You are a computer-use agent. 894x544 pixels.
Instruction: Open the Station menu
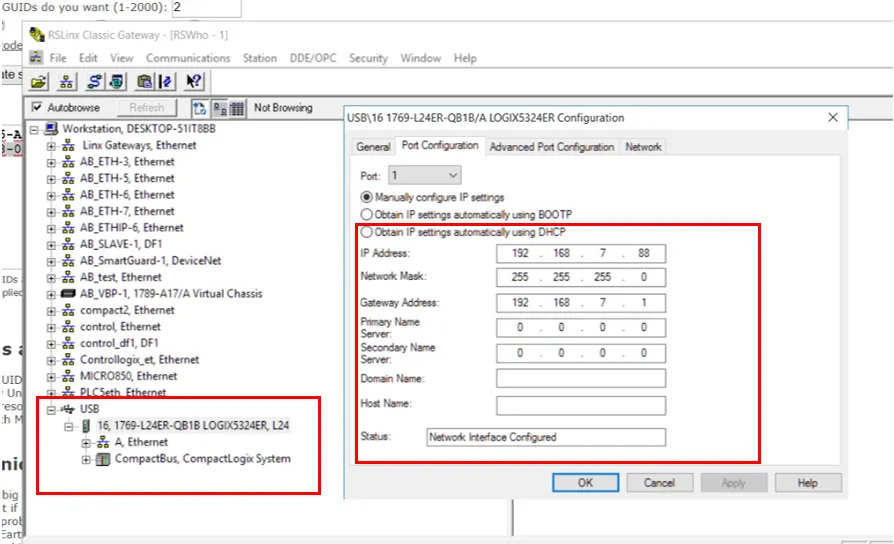259,58
